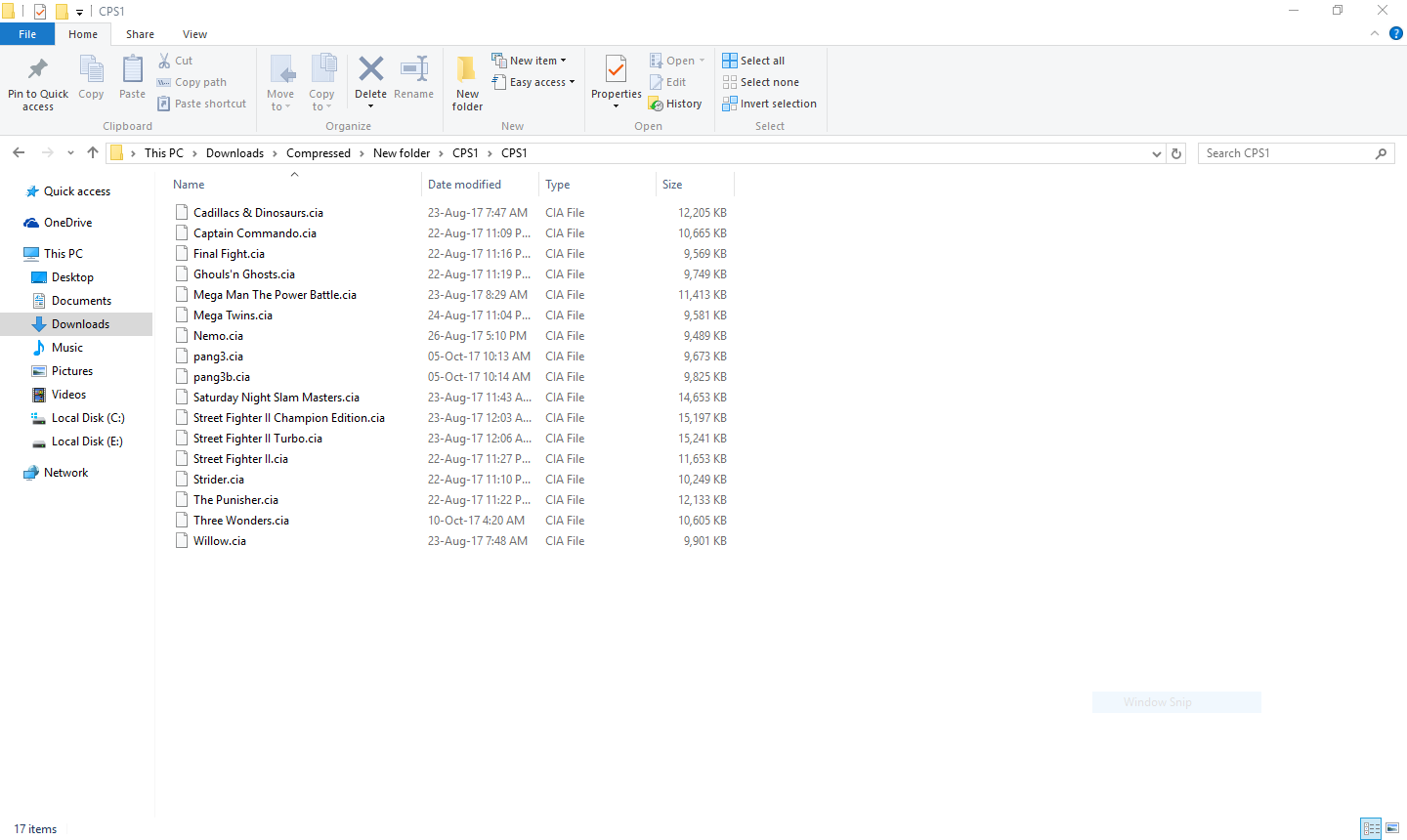Click Downloads in the address breadcrumb

[x=234, y=153]
